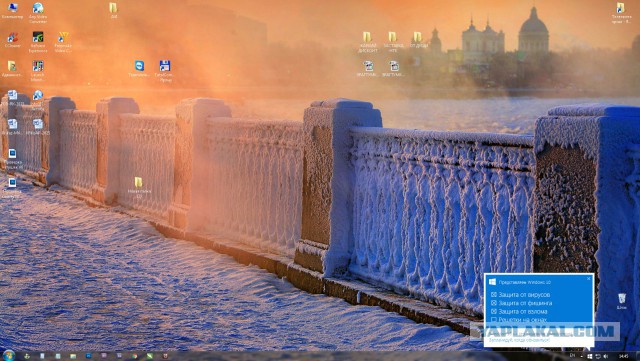Toggle the 'Защита от вирусов' checkbox
This screenshot has height=361, width=640.
coord(493,294)
